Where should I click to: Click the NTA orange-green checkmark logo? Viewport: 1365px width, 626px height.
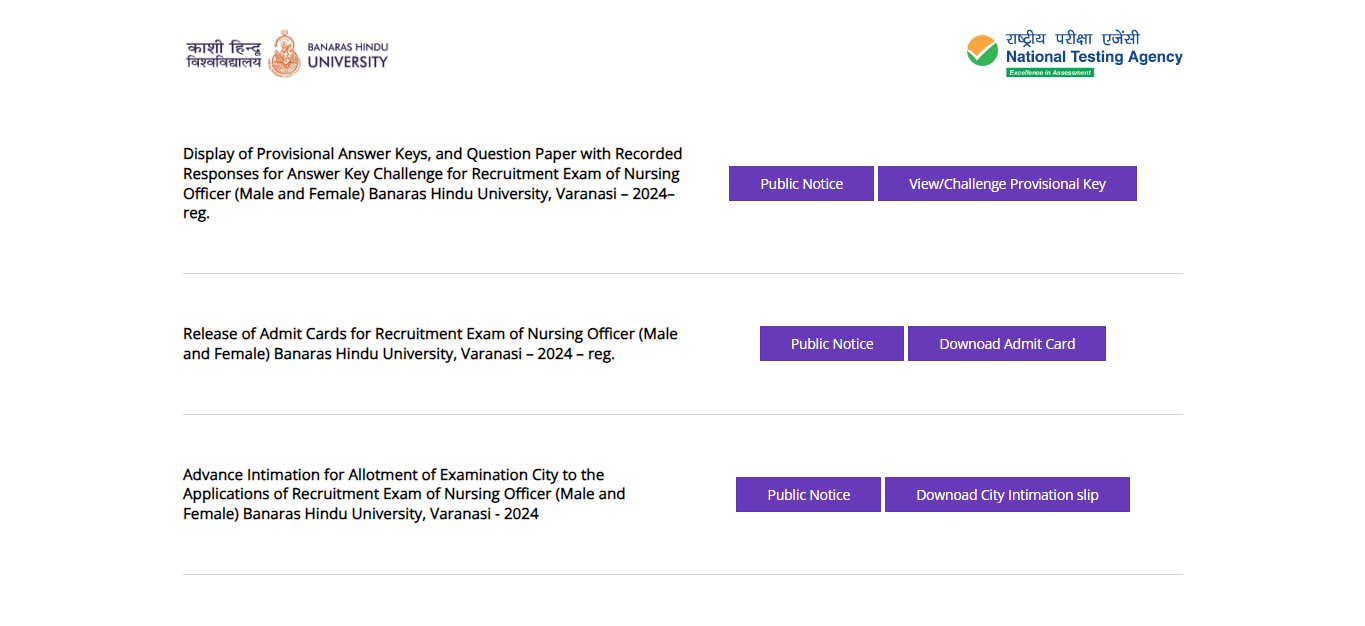[x=982, y=51]
